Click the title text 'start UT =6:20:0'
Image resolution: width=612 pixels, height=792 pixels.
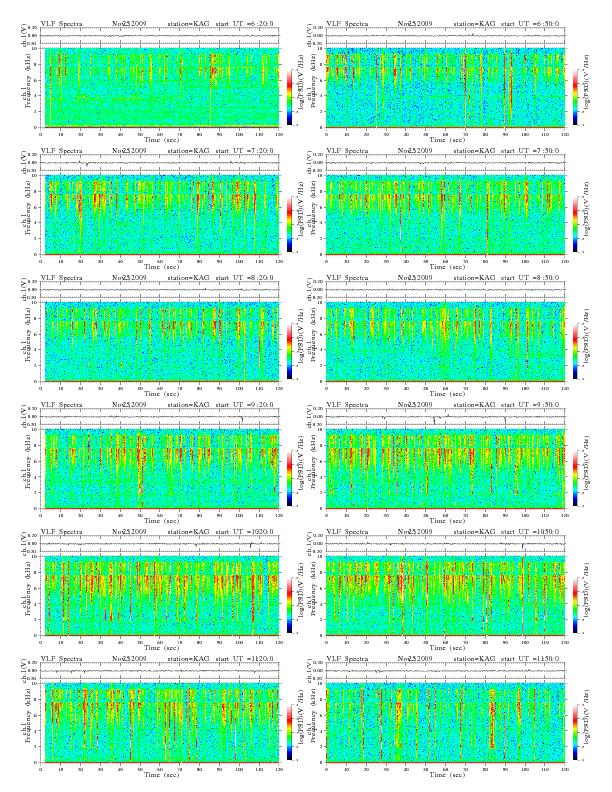[245, 24]
